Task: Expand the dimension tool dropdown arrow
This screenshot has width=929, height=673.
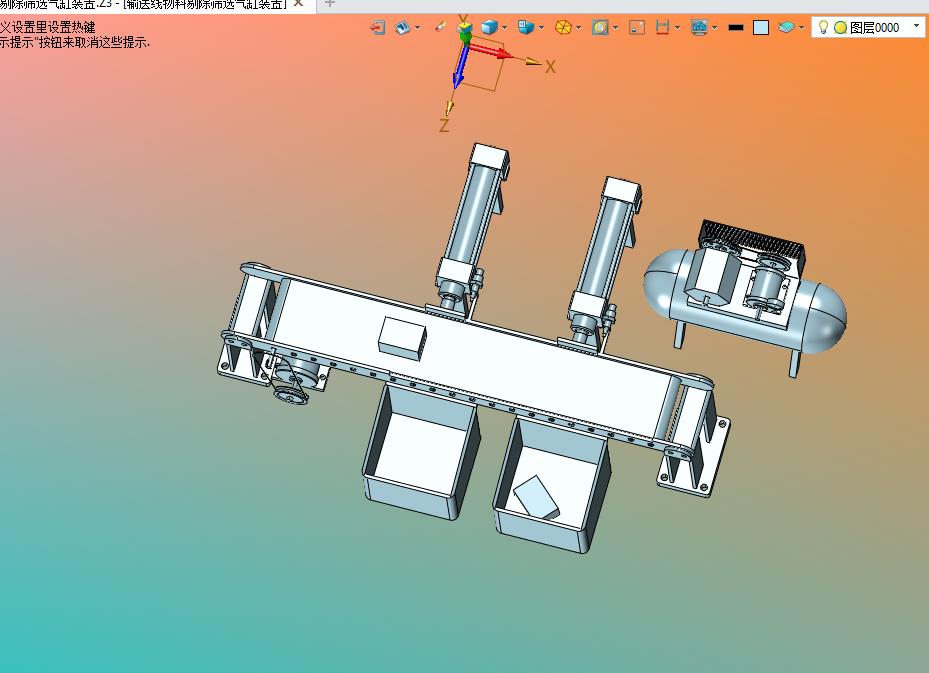Action: [x=677, y=28]
